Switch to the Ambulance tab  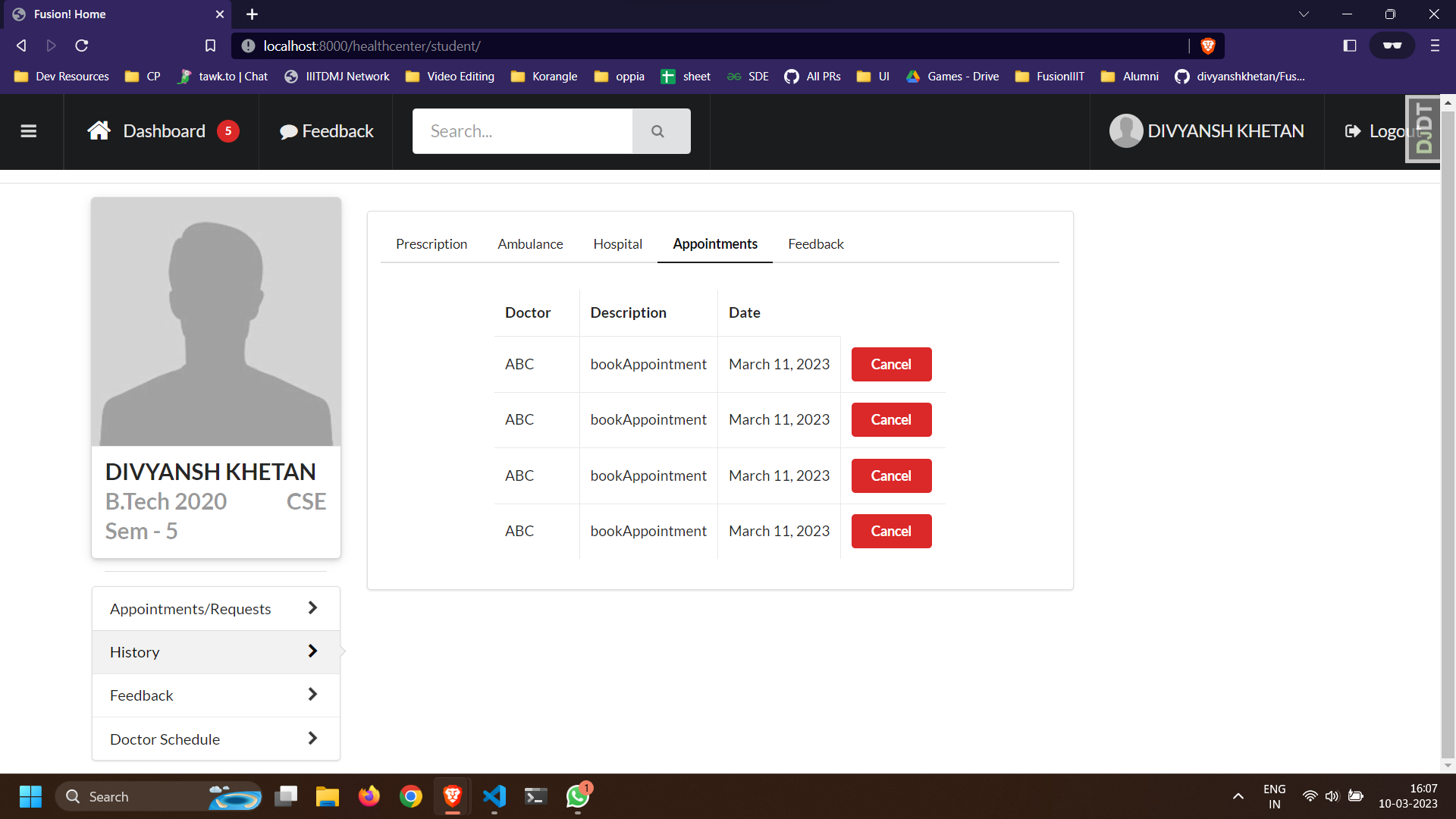[530, 244]
